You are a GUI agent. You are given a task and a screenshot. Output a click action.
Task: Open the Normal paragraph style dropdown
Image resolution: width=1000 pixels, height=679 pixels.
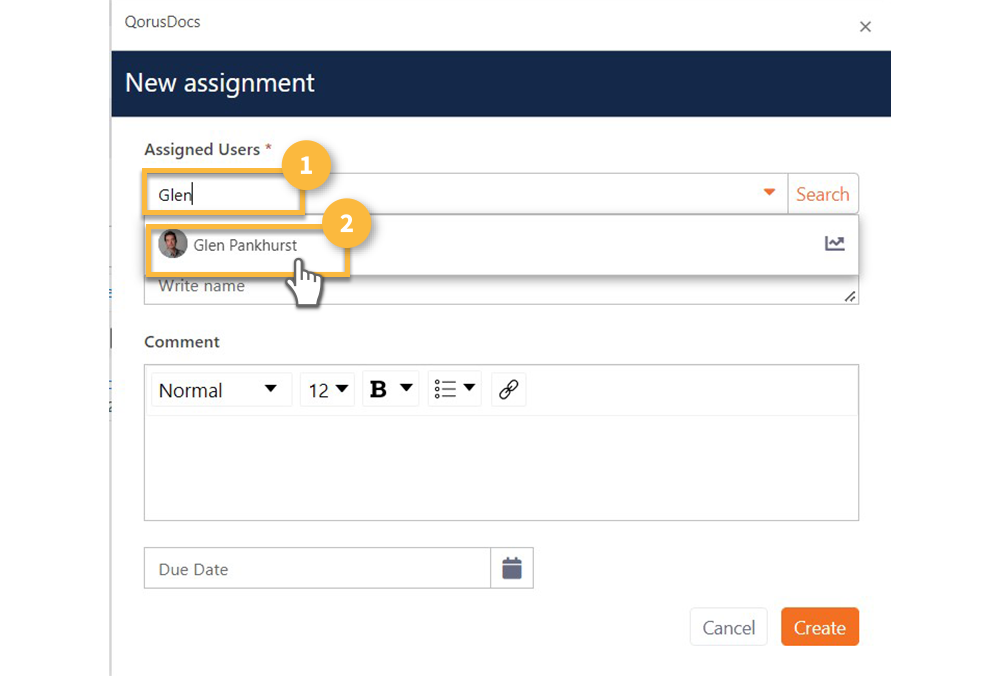click(x=221, y=390)
